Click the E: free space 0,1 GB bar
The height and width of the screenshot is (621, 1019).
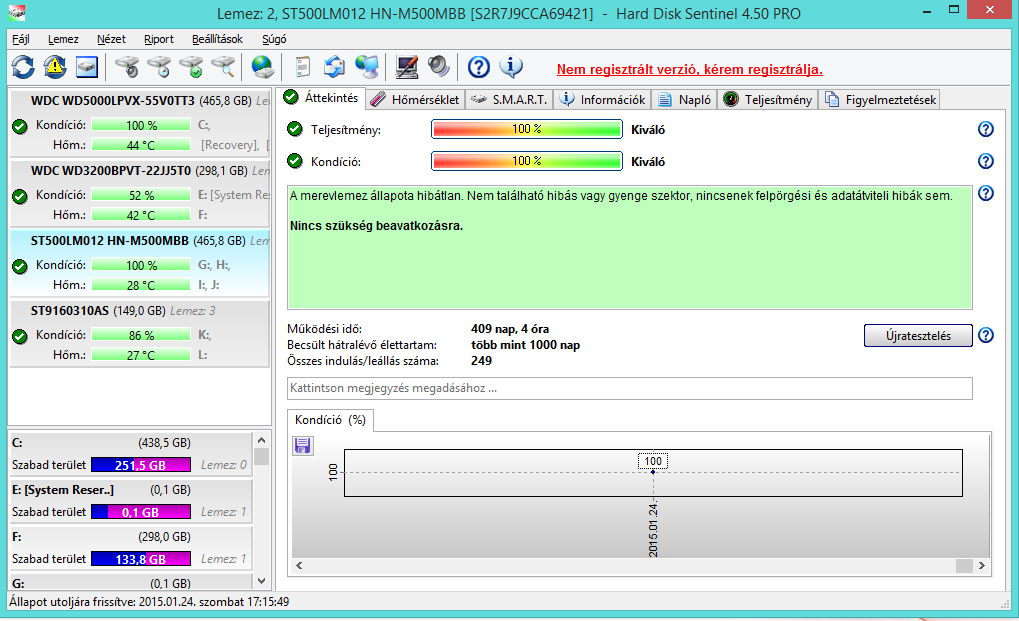click(140, 512)
